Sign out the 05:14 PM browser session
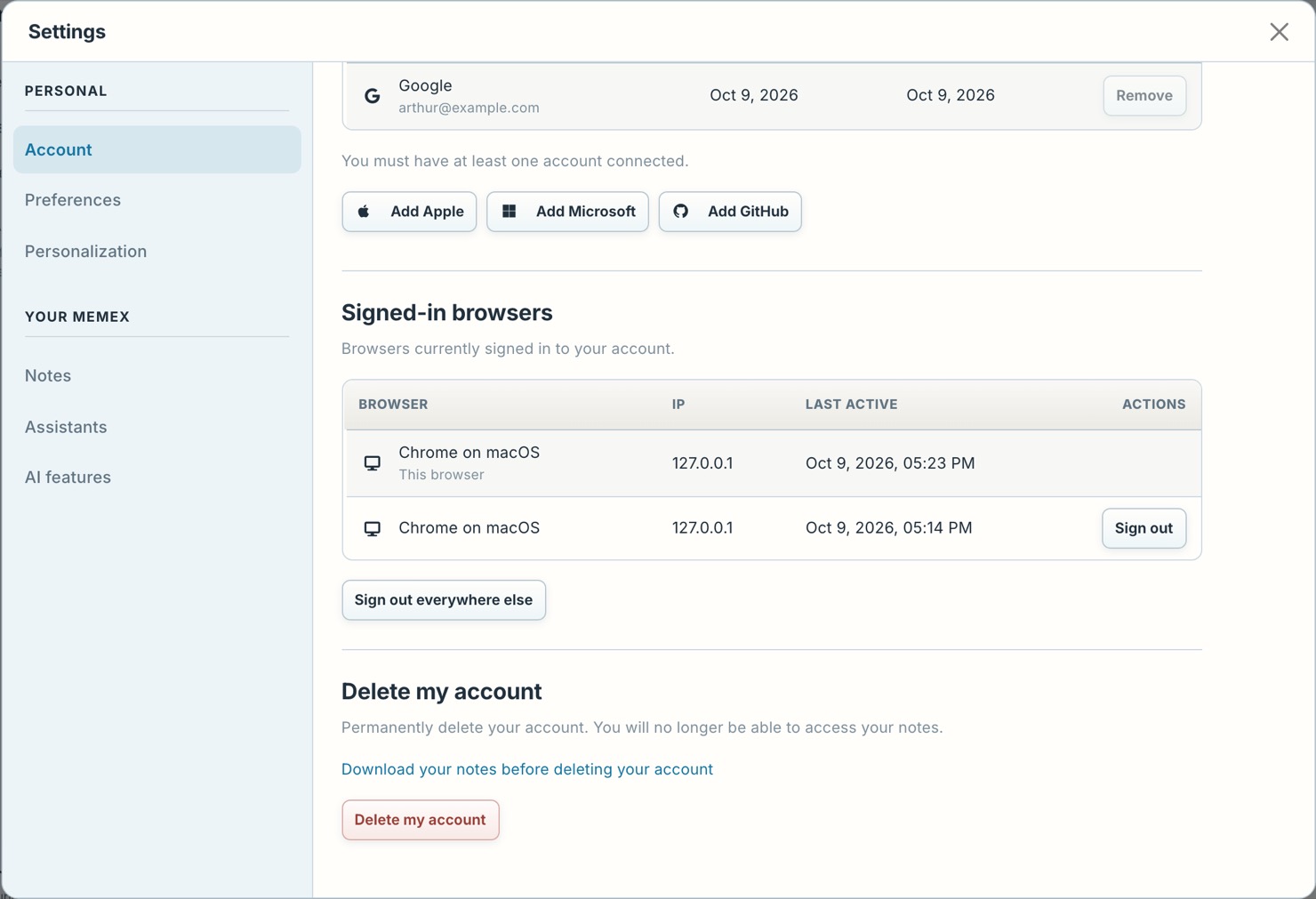 coord(1143,528)
